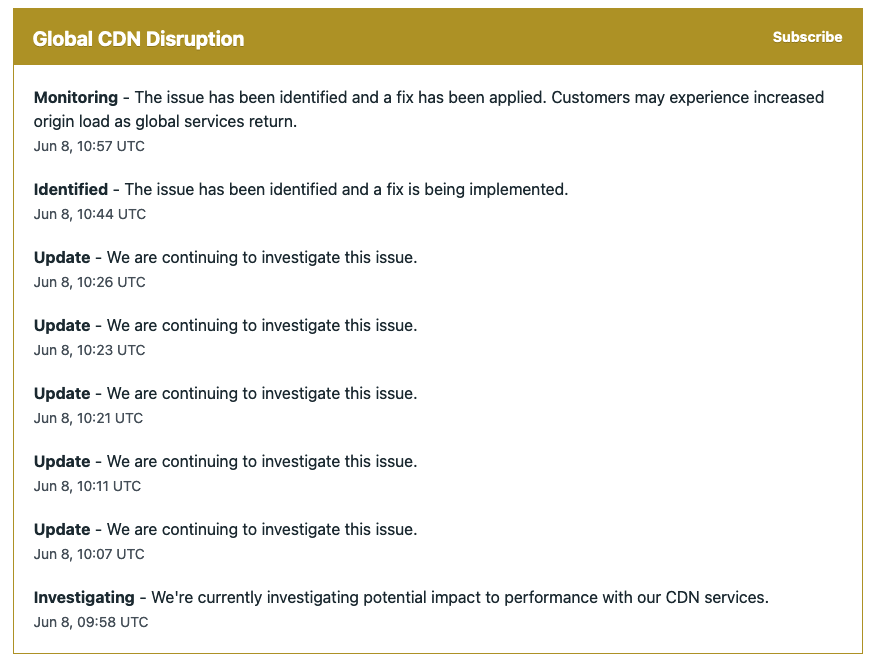Click the Subscribe link in the header
Screen dimensions: 875x661
point(807,37)
